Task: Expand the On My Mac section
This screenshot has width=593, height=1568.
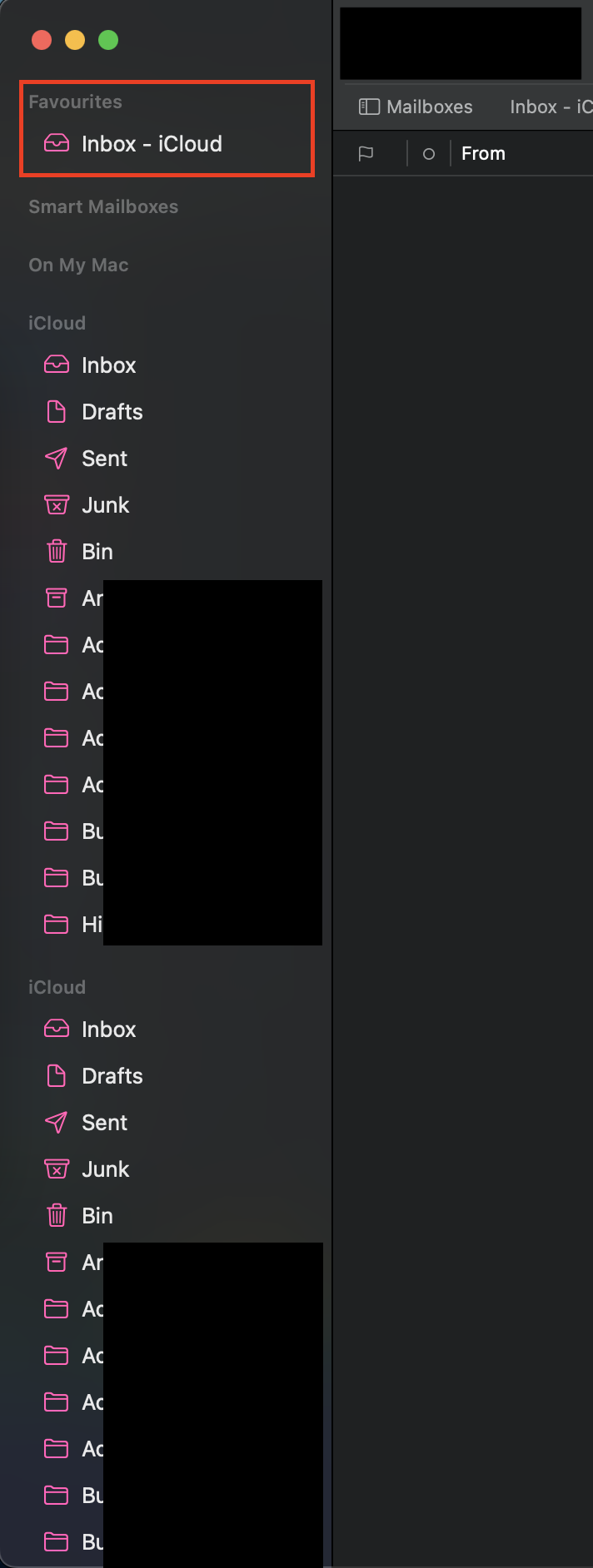Action: pyautogui.click(x=78, y=265)
